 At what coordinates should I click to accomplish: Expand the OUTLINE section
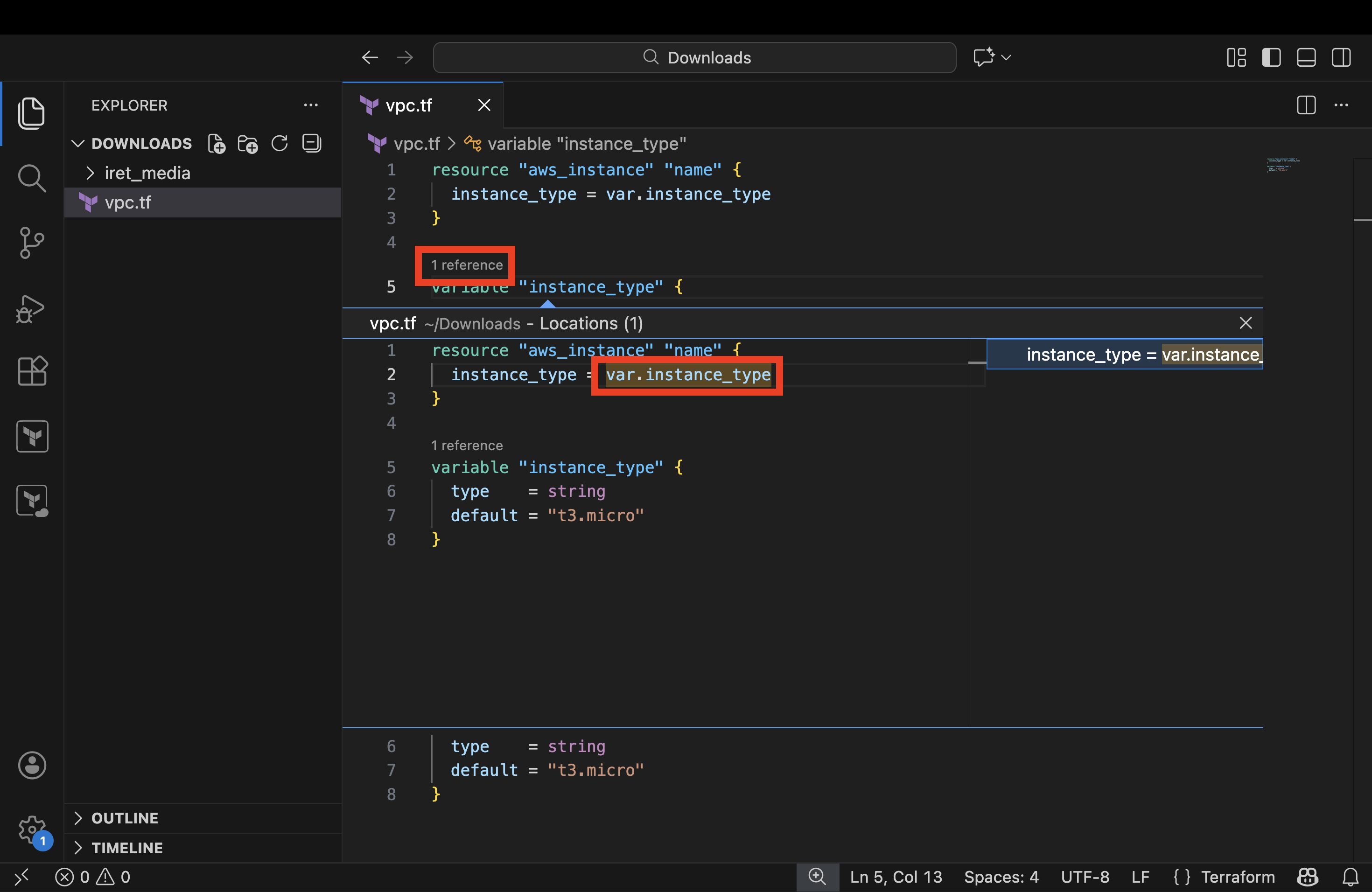(125, 818)
